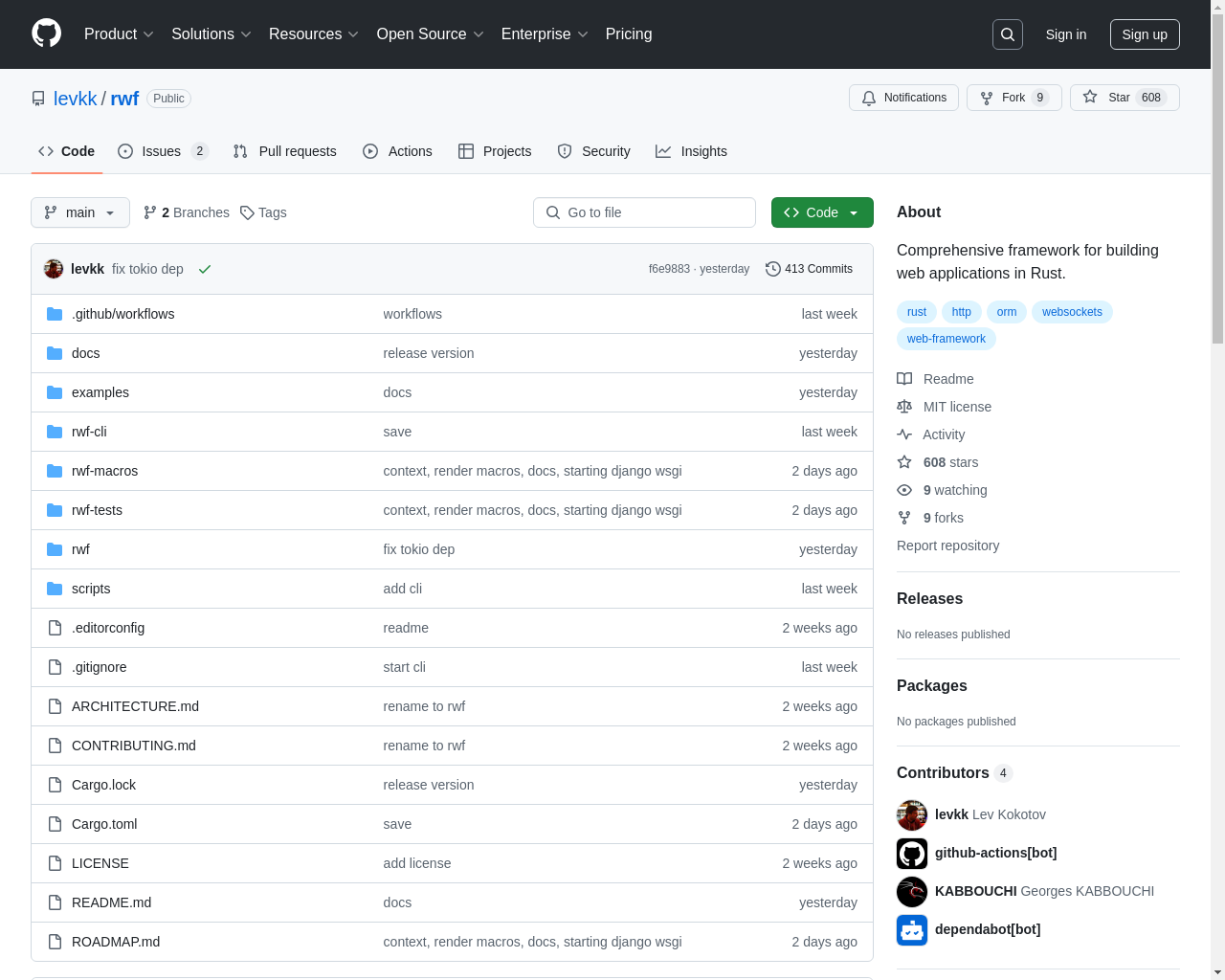Open the main branch selector dropdown
The height and width of the screenshot is (980, 1225).
click(80, 212)
